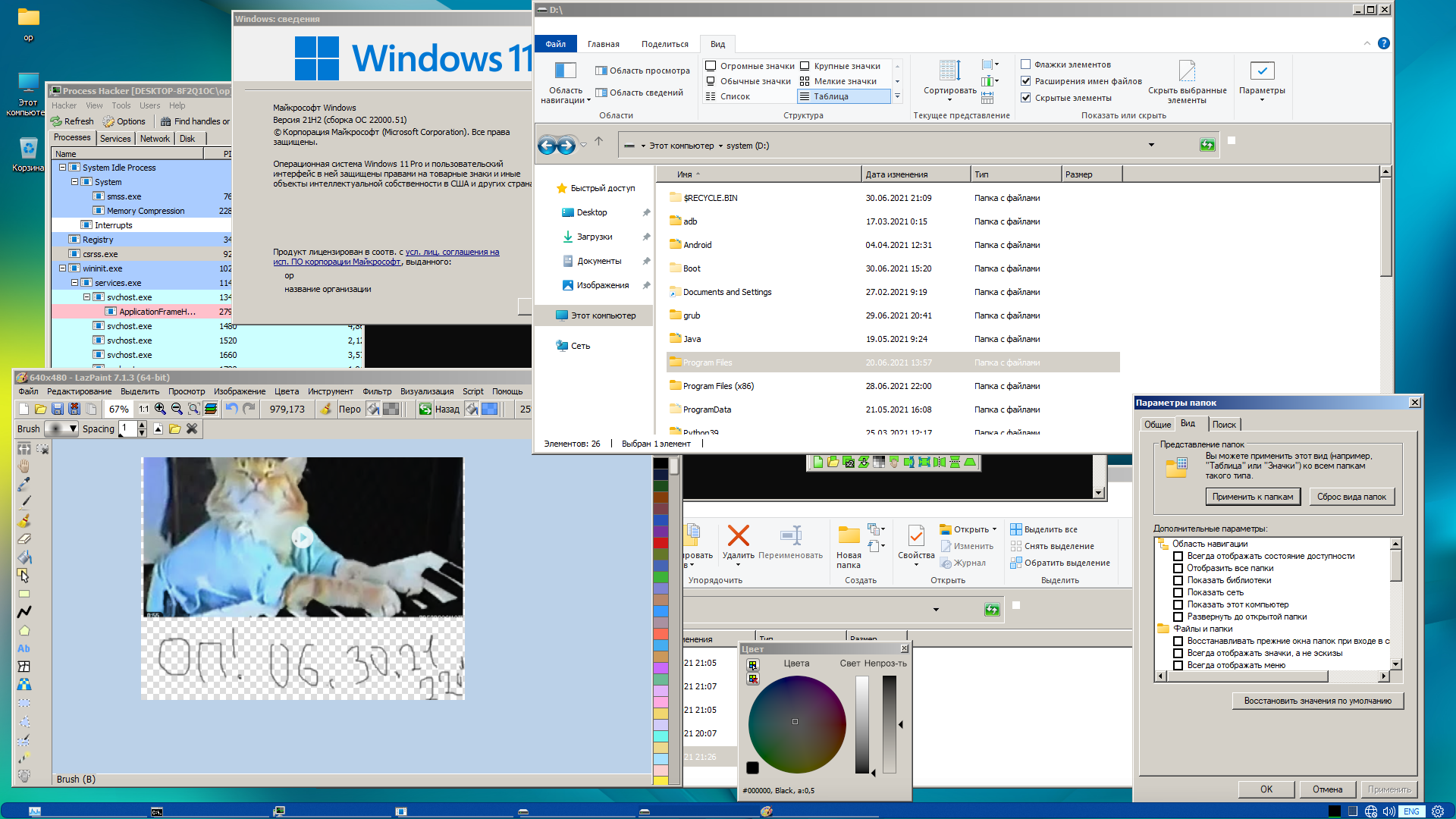Collapse System Idle Process tree node
The height and width of the screenshot is (819, 1456).
click(x=62, y=168)
